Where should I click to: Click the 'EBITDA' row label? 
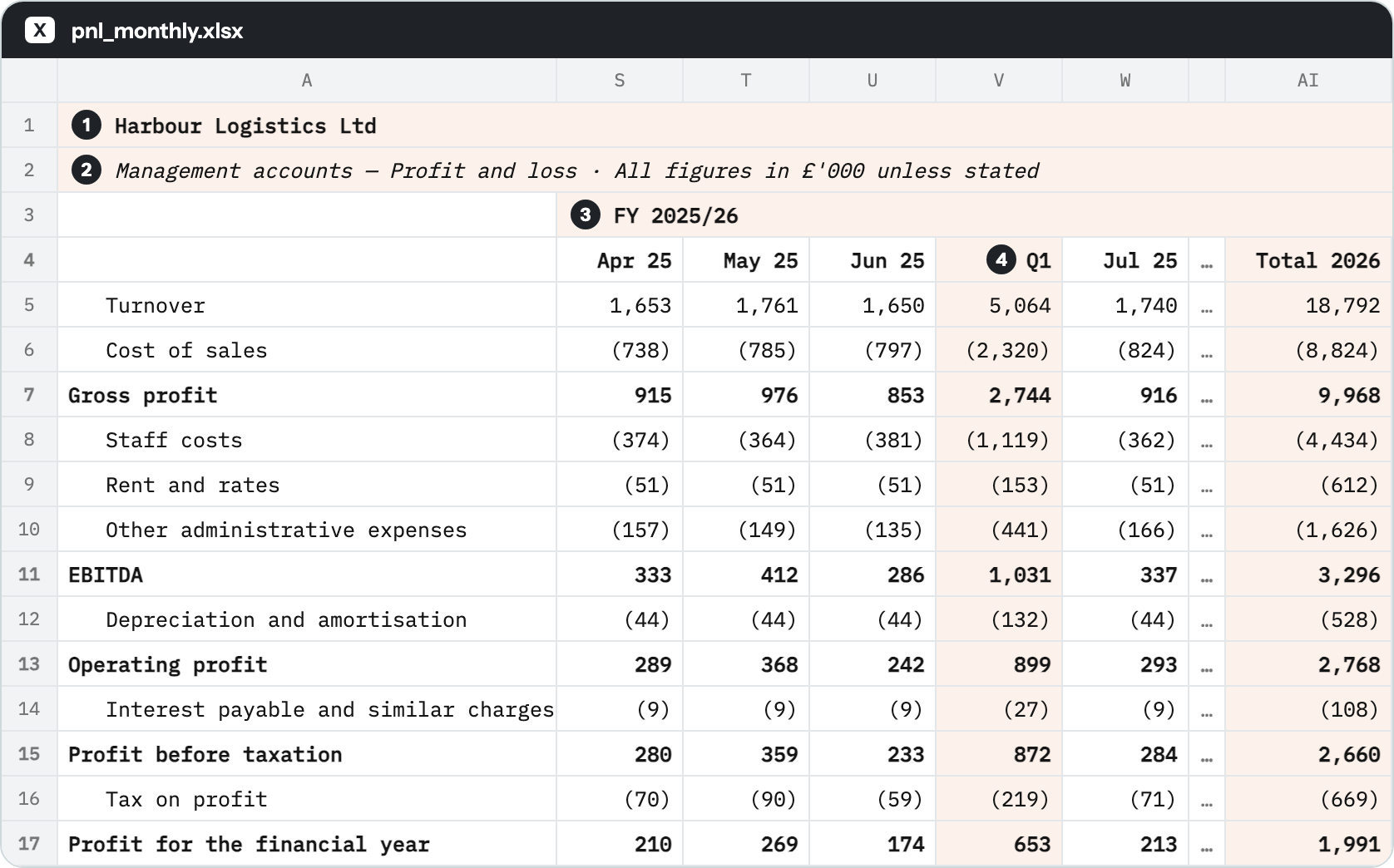click(x=106, y=575)
